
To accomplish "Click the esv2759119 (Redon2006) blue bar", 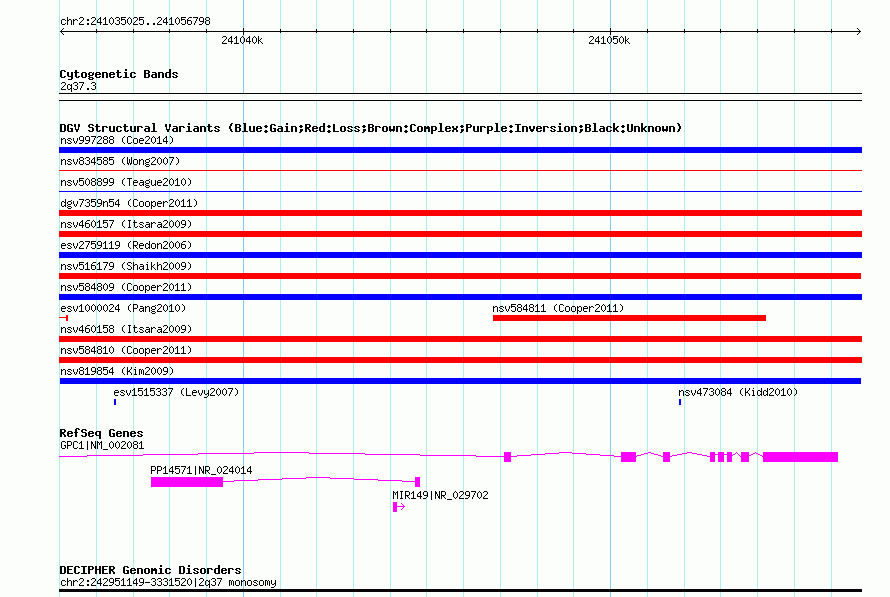I will 460,255.
